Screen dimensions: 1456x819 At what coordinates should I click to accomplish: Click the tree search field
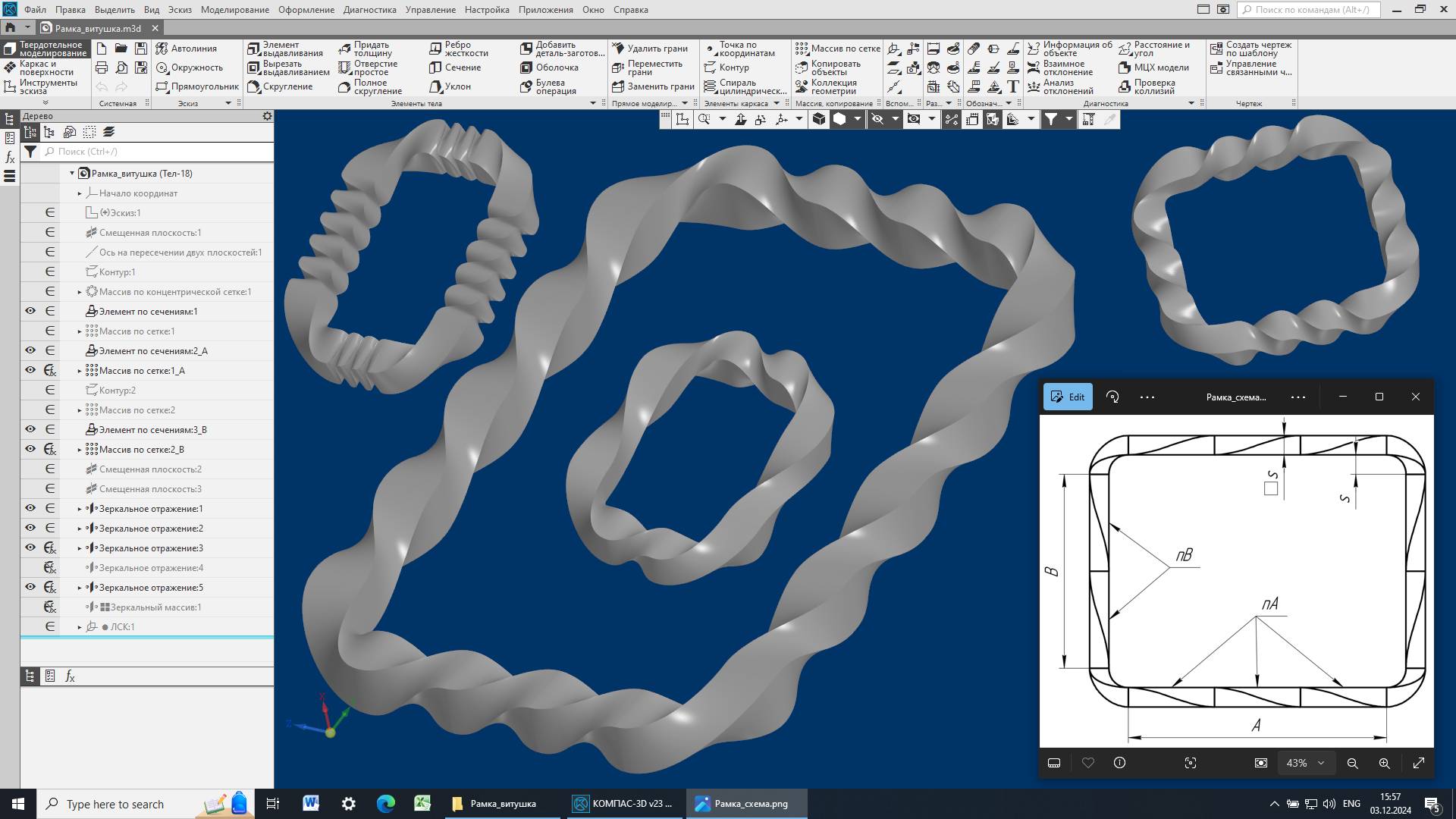(x=158, y=152)
